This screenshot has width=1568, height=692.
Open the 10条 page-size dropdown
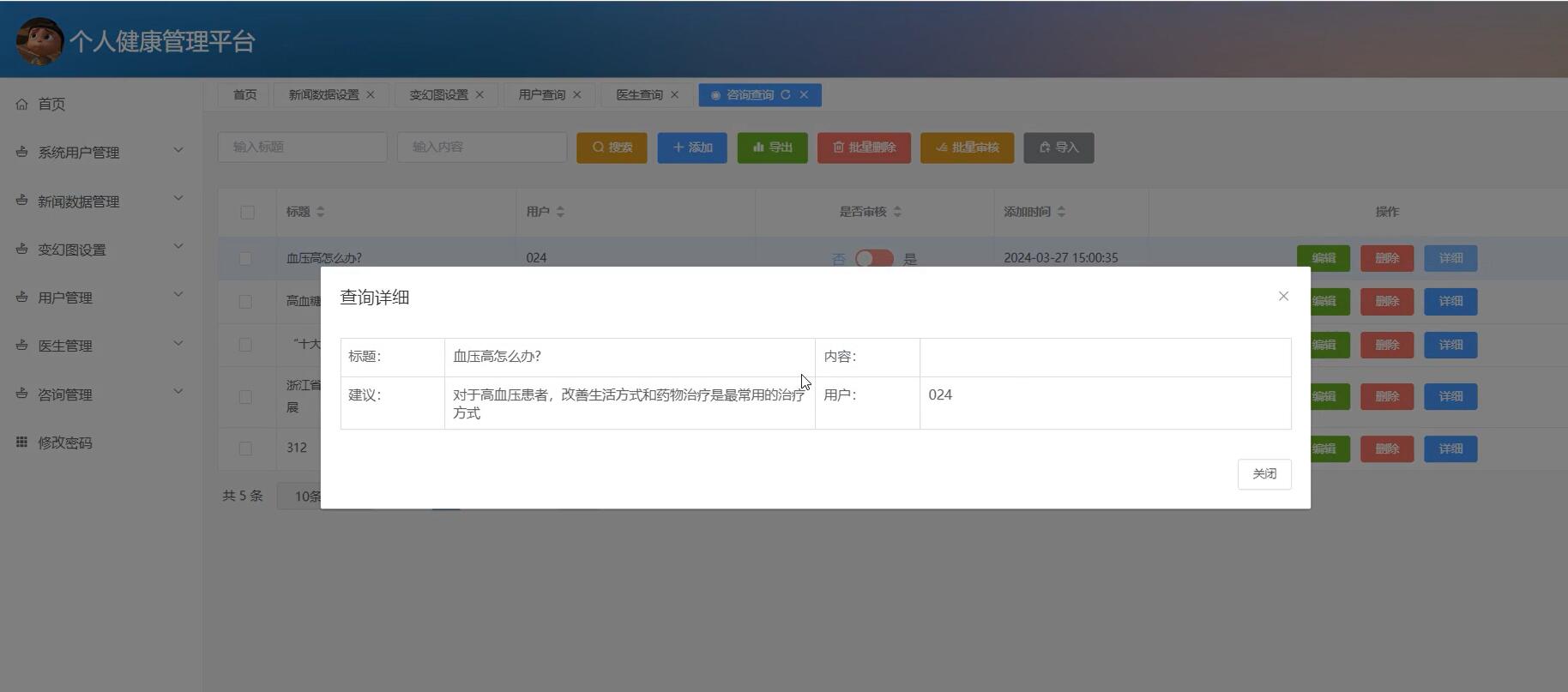click(299, 496)
